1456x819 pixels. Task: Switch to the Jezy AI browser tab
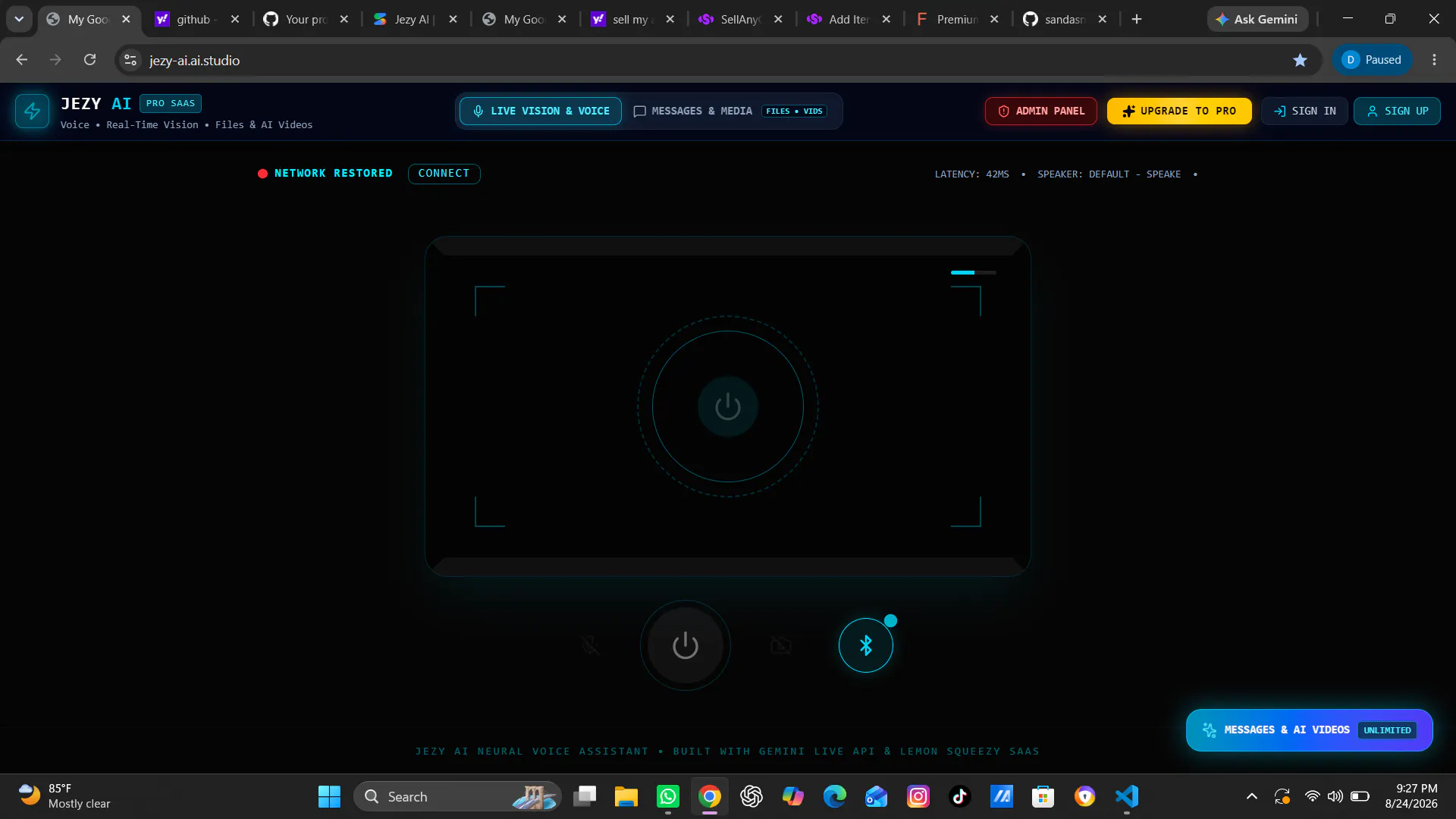(x=415, y=19)
